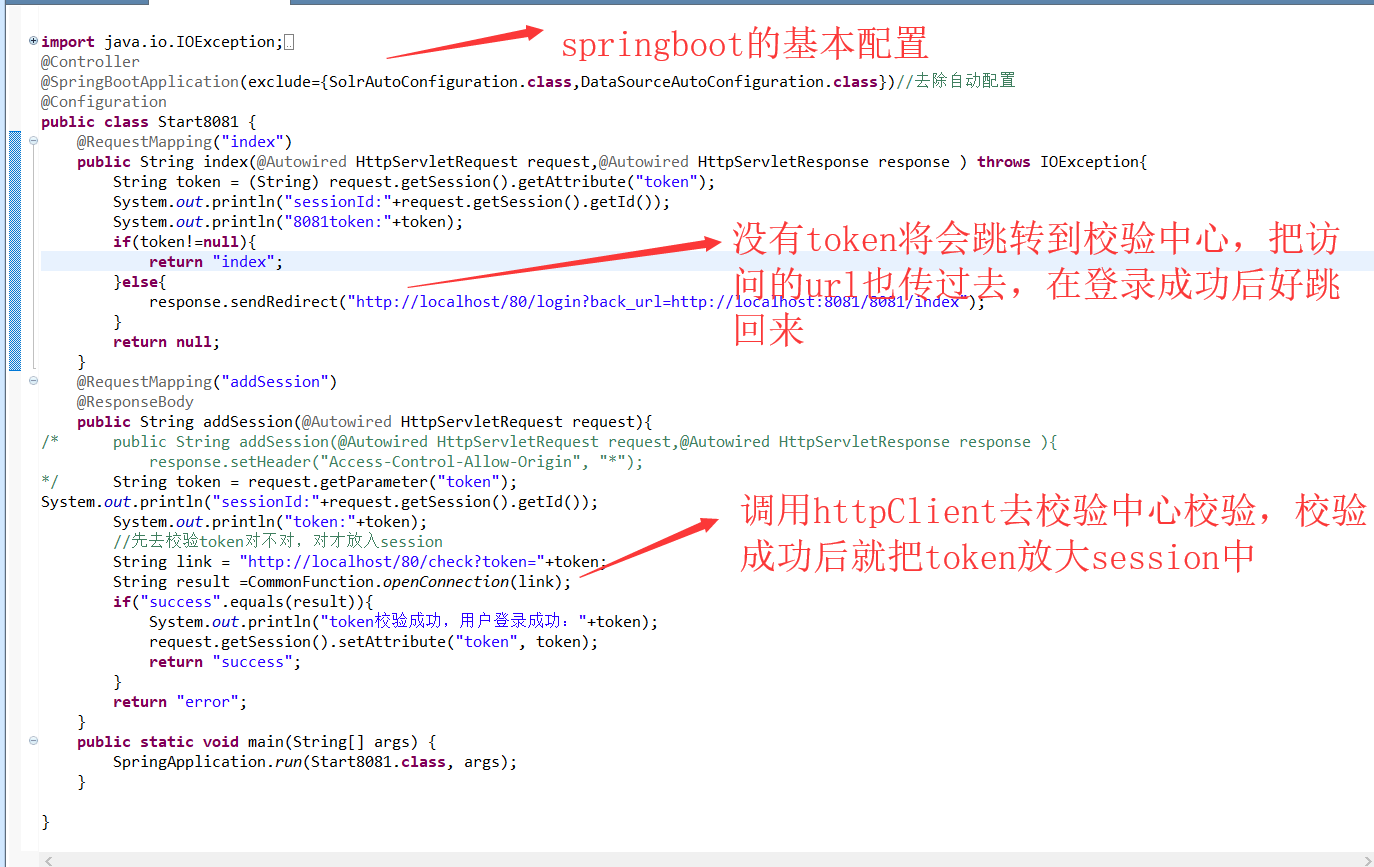
Task: Click the horizontal scrollbar left arrow
Action: tap(49, 860)
